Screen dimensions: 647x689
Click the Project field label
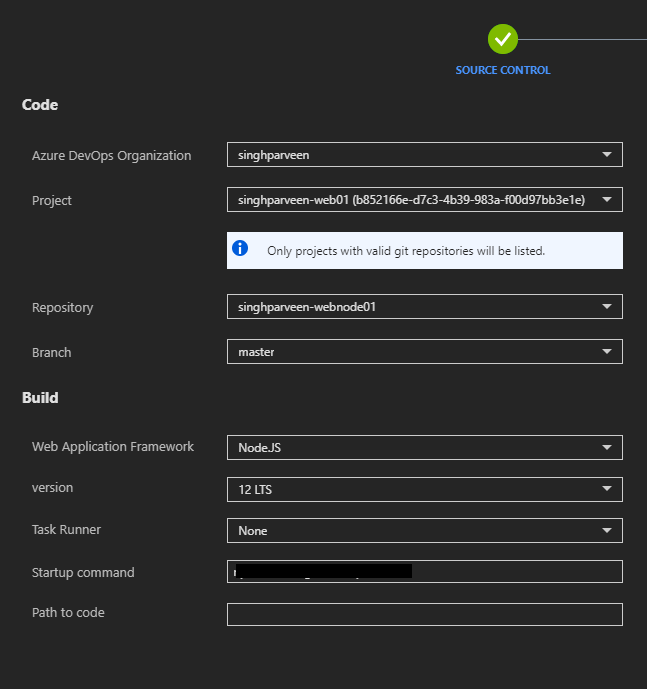pyautogui.click(x=51, y=201)
